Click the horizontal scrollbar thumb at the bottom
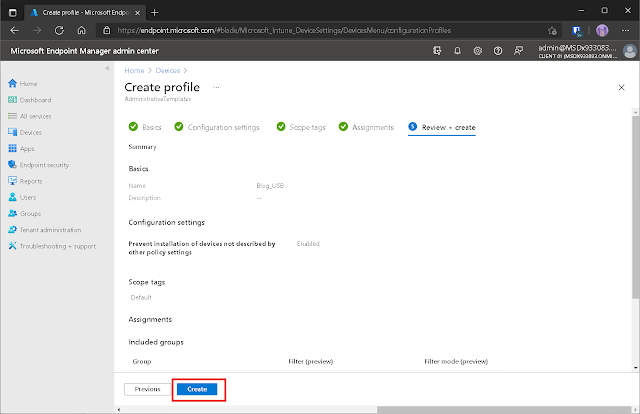The height and width of the screenshot is (414, 640). click(x=504, y=409)
